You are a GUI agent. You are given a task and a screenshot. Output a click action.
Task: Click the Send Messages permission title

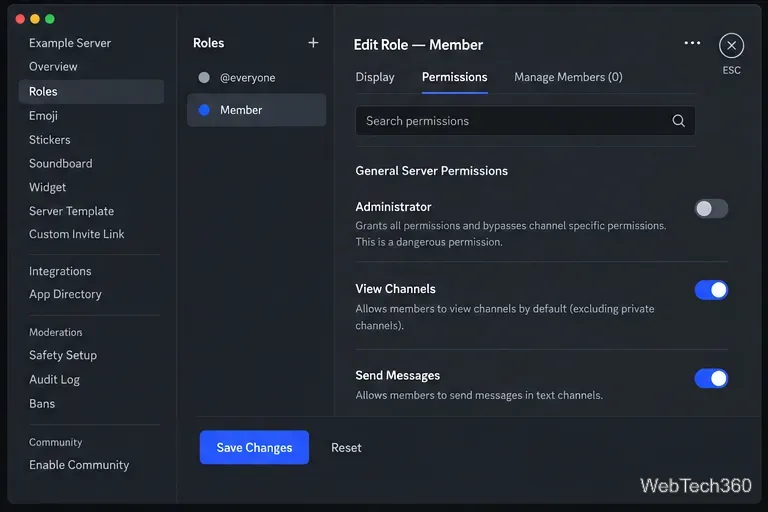398,376
